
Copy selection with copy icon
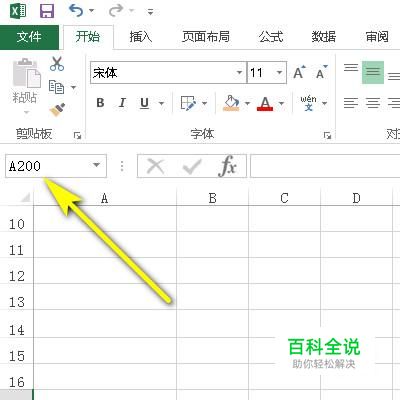(x=56, y=87)
